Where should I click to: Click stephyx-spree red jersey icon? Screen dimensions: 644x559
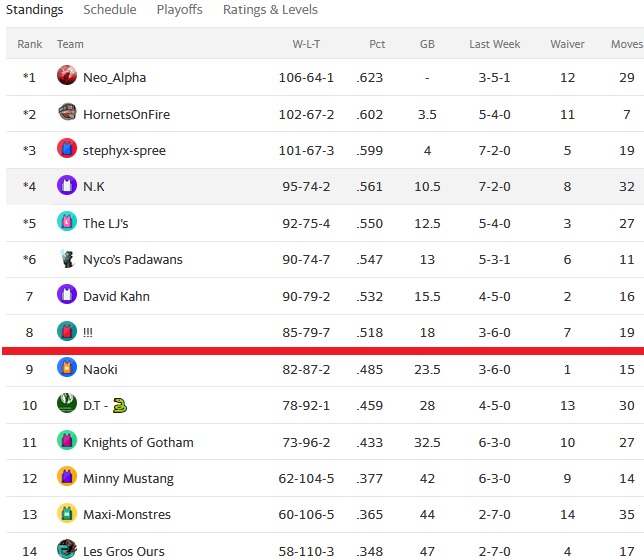tap(67, 148)
